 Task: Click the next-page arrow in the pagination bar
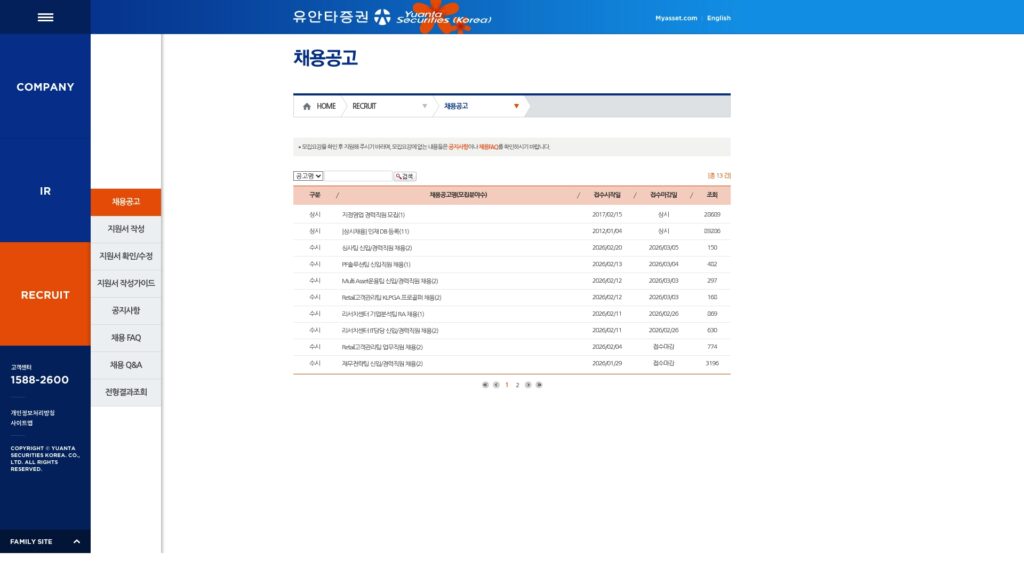(528, 384)
